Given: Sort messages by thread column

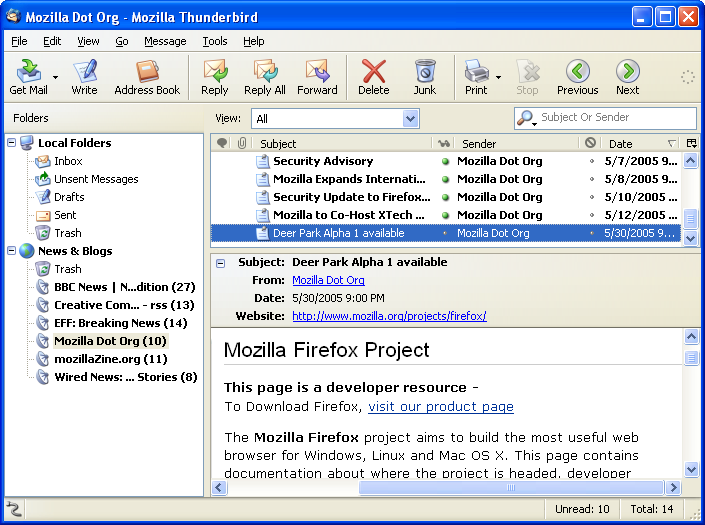Looking at the screenshot, I should point(222,144).
